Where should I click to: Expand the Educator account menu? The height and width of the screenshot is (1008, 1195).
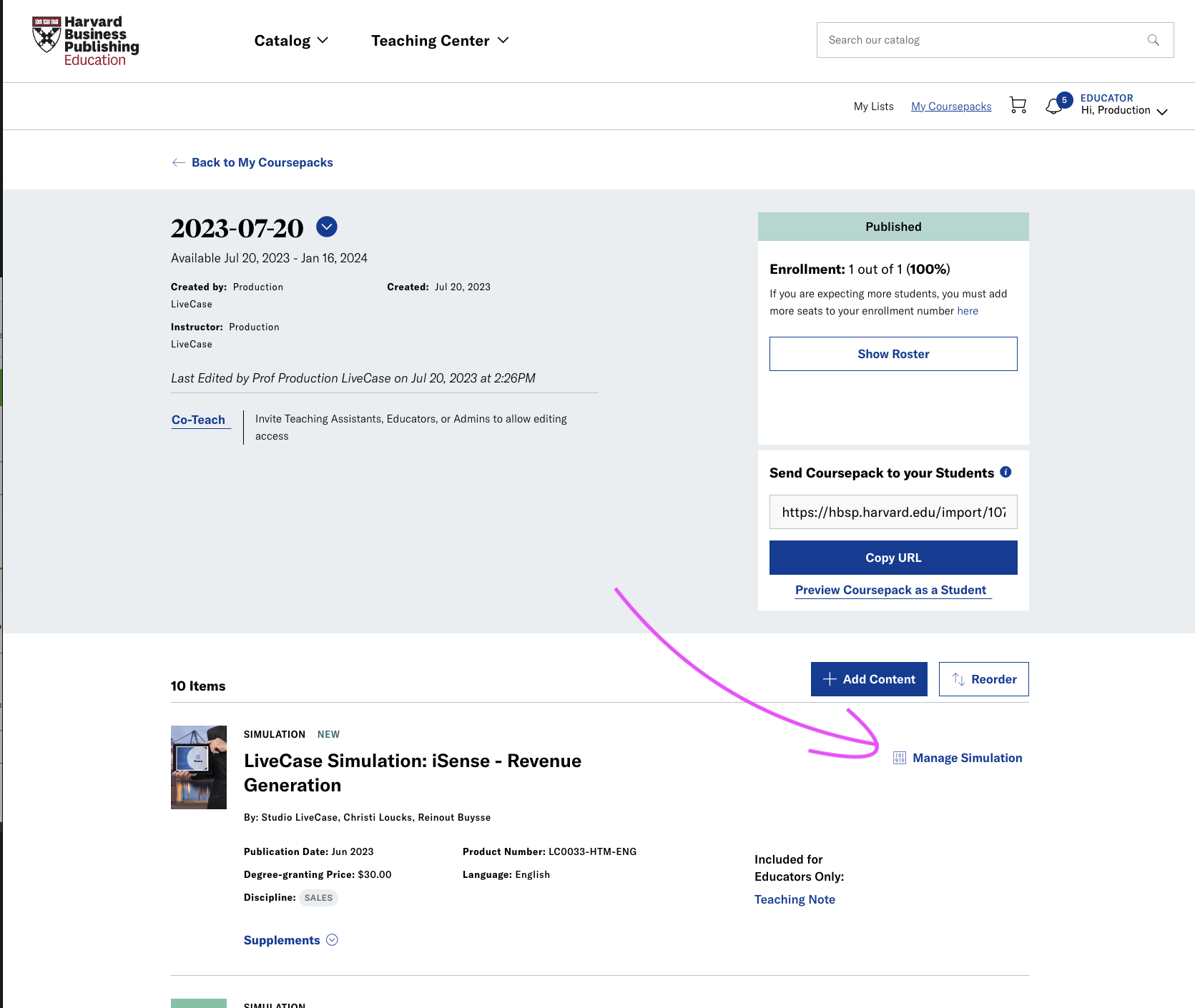click(x=1123, y=104)
